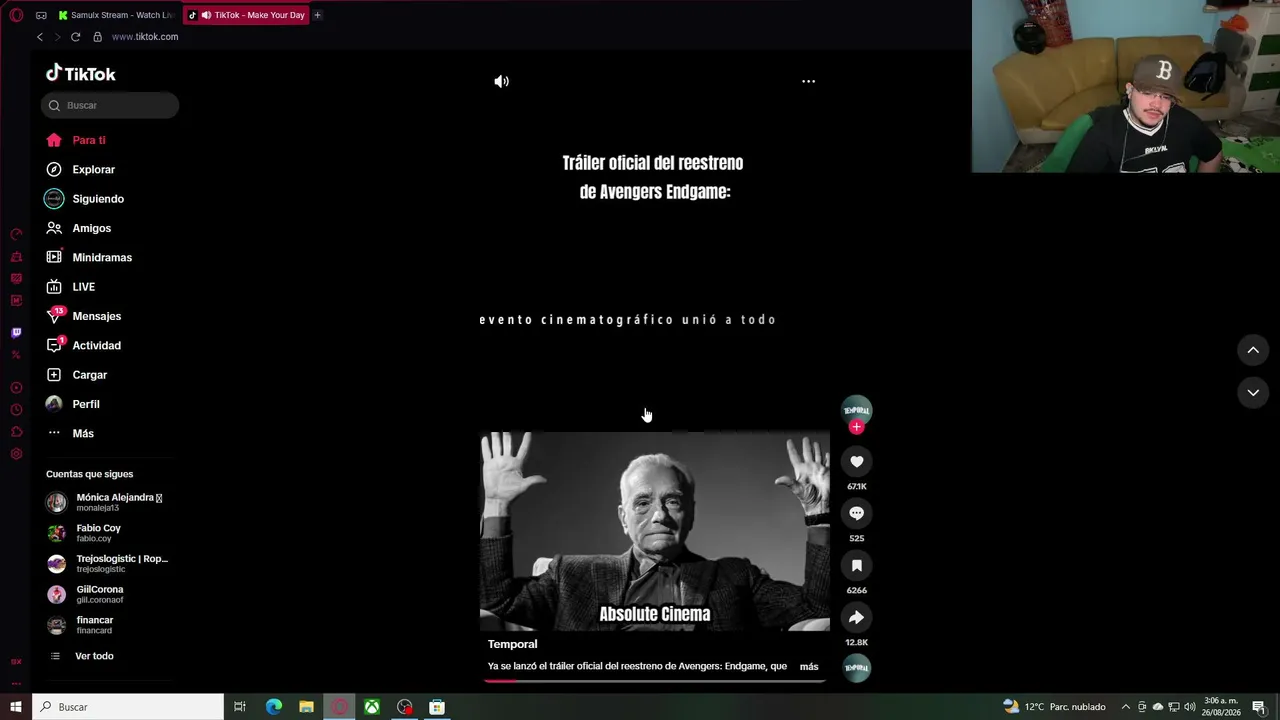Viewport: 1280px width, 720px height.
Task: Open the Windows Start menu
Action: [16, 707]
